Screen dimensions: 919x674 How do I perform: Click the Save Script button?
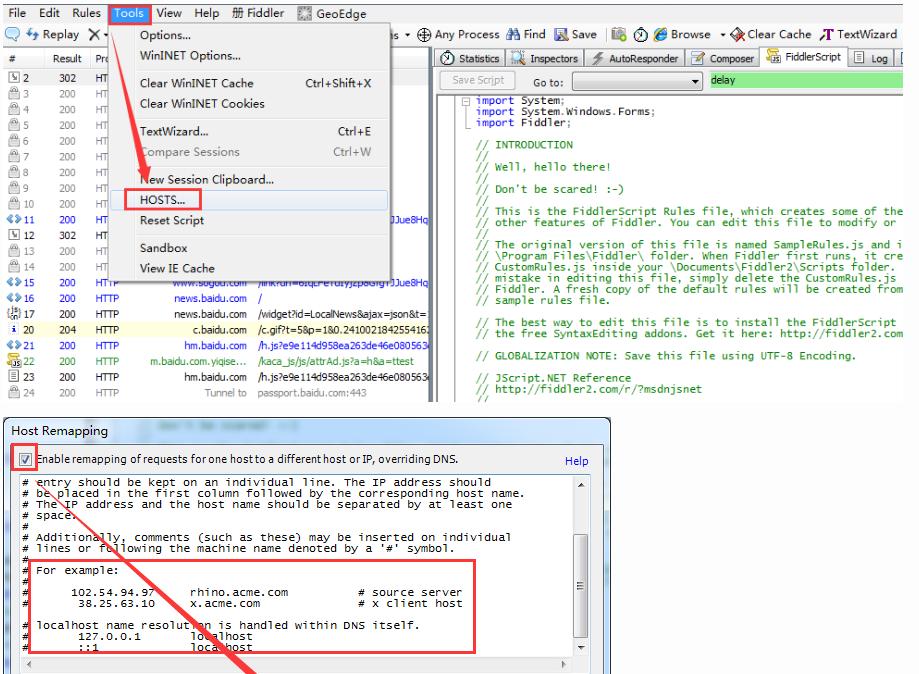[478, 80]
